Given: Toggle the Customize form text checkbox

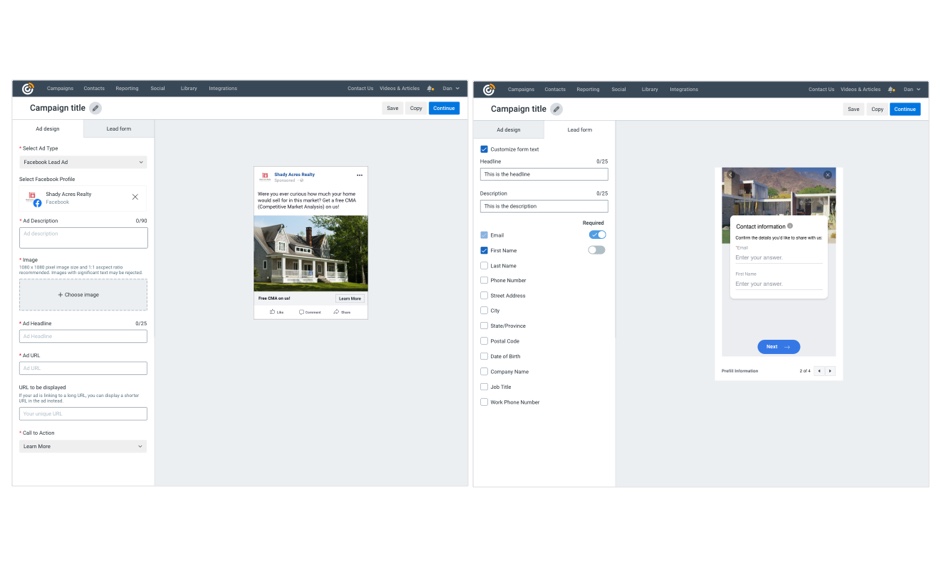Looking at the screenshot, I should click(x=484, y=149).
